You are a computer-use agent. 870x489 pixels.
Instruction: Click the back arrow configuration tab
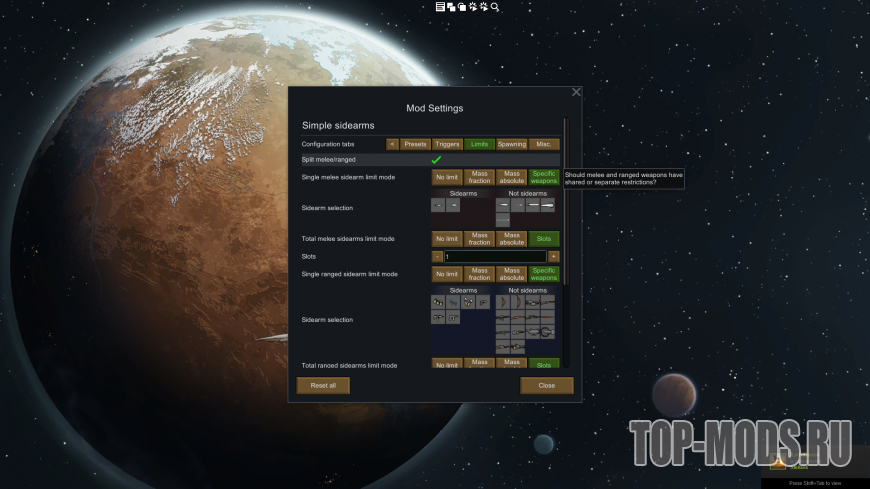click(x=392, y=144)
